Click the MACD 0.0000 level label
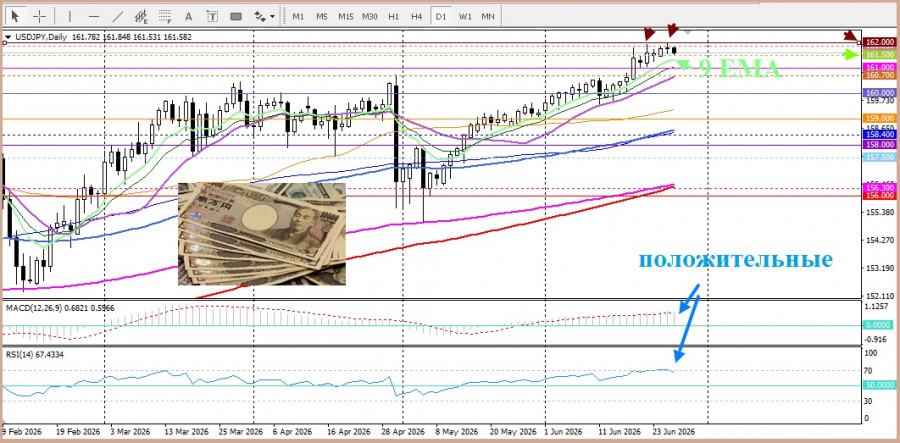Image resolution: width=900 pixels, height=443 pixels. 879,325
